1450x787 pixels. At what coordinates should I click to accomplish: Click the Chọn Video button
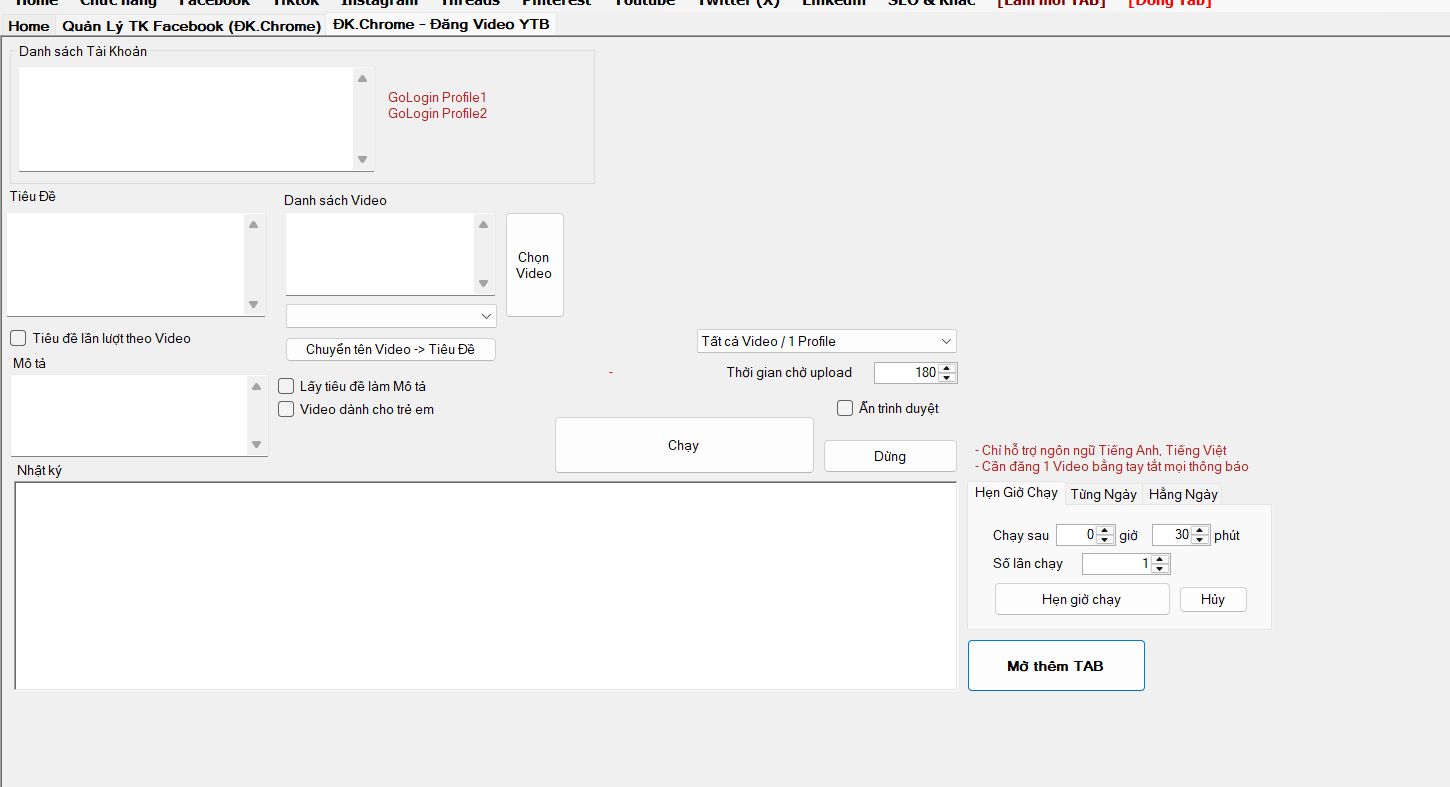point(534,265)
